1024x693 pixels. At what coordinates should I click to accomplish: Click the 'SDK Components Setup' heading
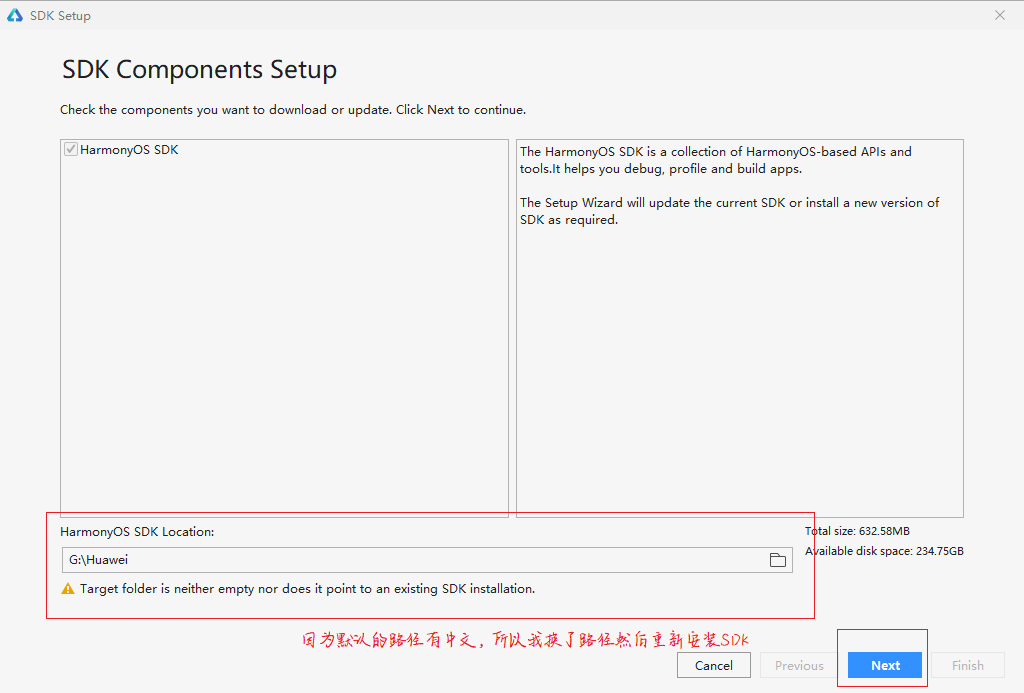click(199, 69)
